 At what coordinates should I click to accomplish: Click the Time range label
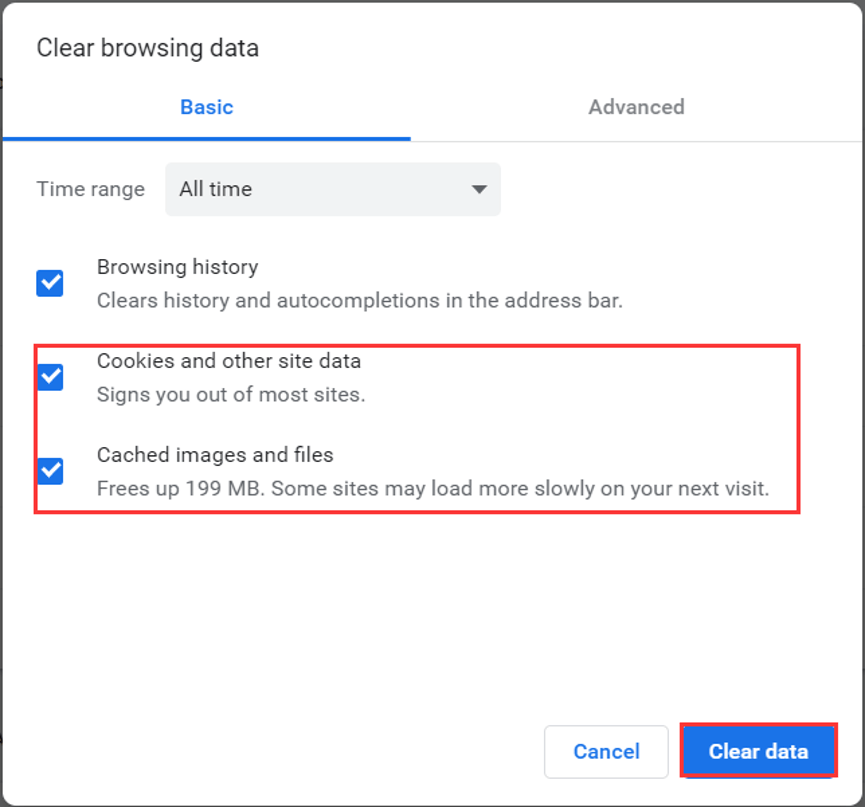(90, 189)
